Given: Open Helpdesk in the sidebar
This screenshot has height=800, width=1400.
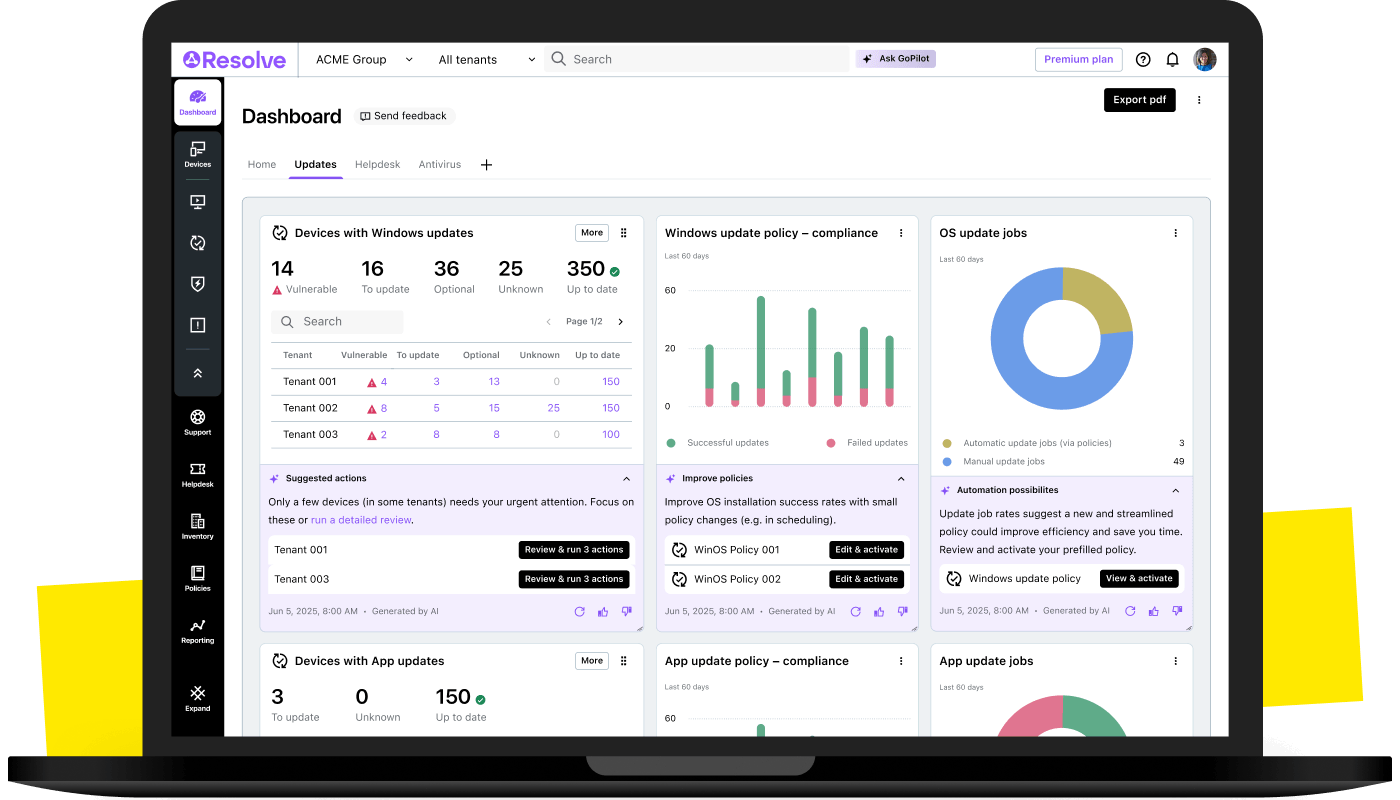Looking at the screenshot, I should (197, 474).
